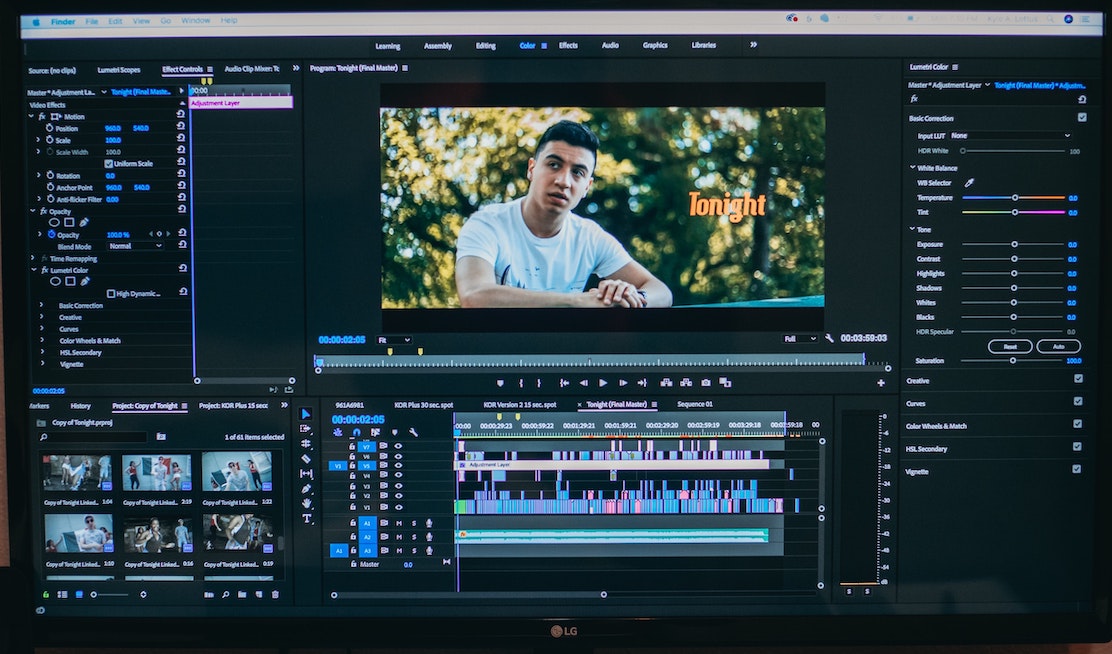Screen dimensions: 1112x654
Task: Expand Curves in Effect Controls
Action: click(x=42, y=329)
